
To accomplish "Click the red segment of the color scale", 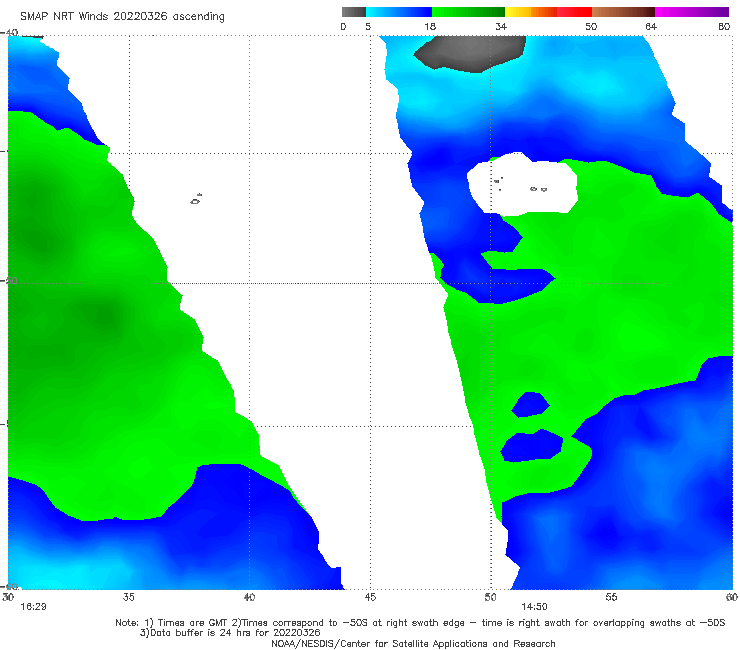I will pos(574,12).
